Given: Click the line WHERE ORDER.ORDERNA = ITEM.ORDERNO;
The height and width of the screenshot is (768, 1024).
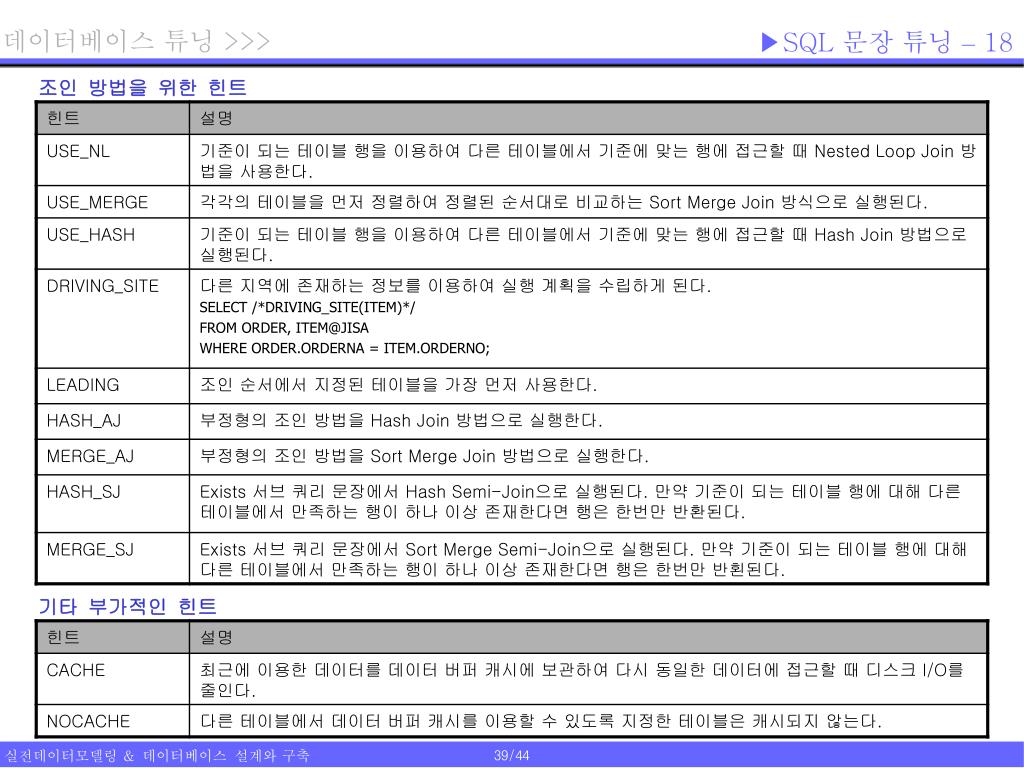Looking at the screenshot, I should pyautogui.click(x=345, y=348).
